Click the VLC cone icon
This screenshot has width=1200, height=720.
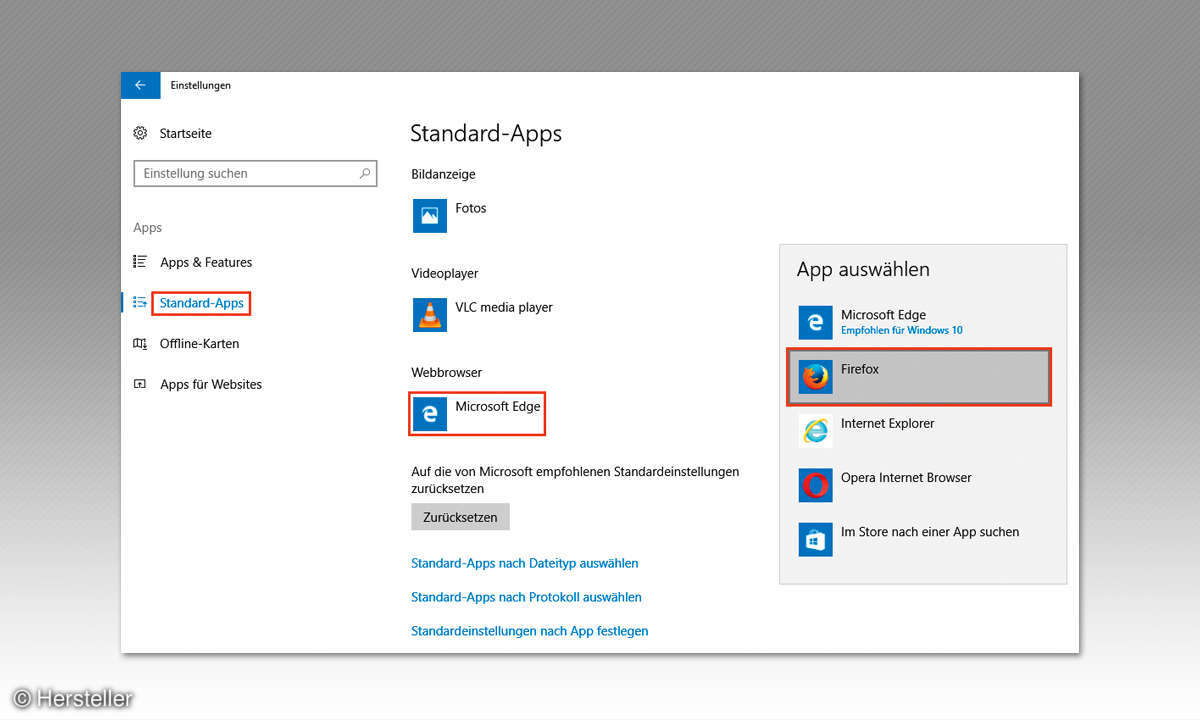(430, 314)
